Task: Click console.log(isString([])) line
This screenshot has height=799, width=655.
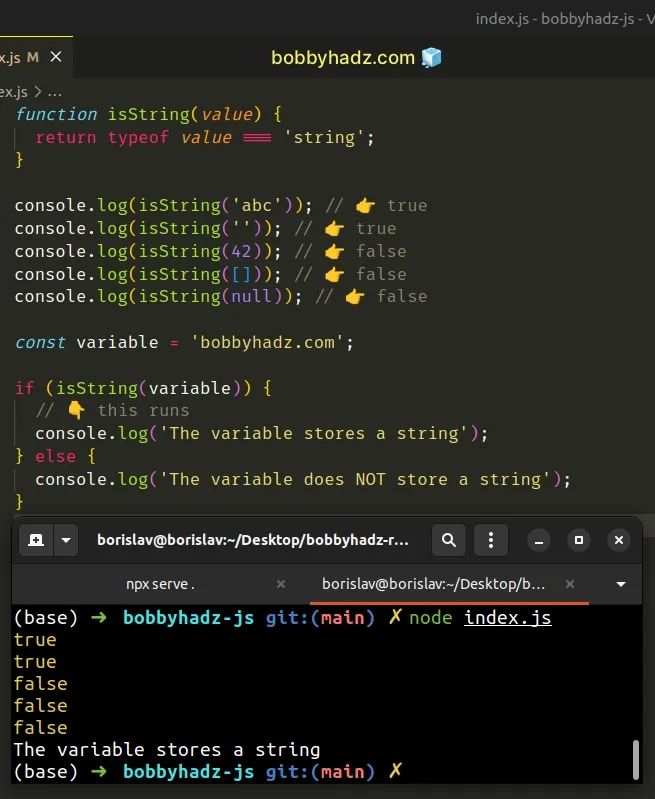Action: pyautogui.click(x=211, y=274)
